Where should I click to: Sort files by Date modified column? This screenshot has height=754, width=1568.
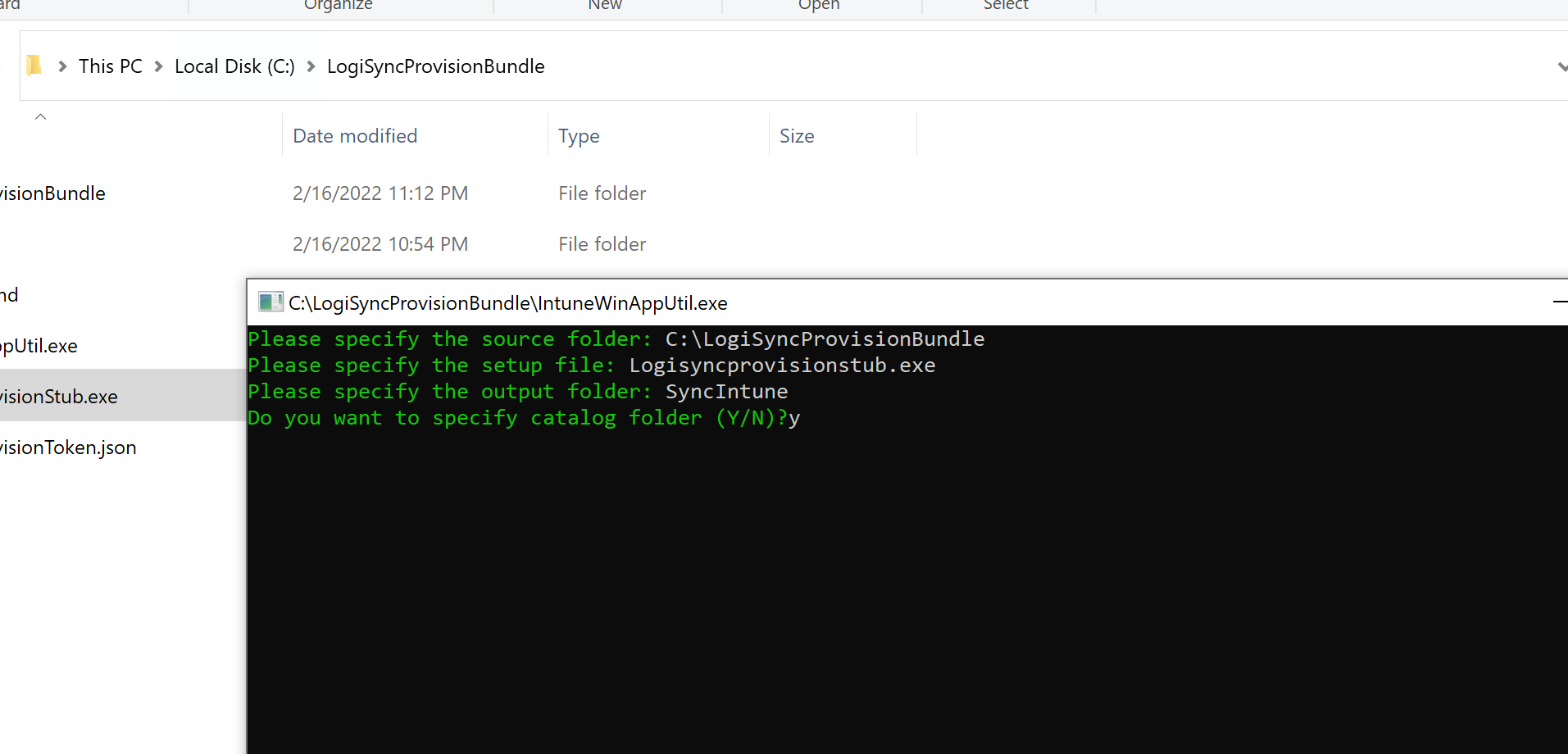355,136
